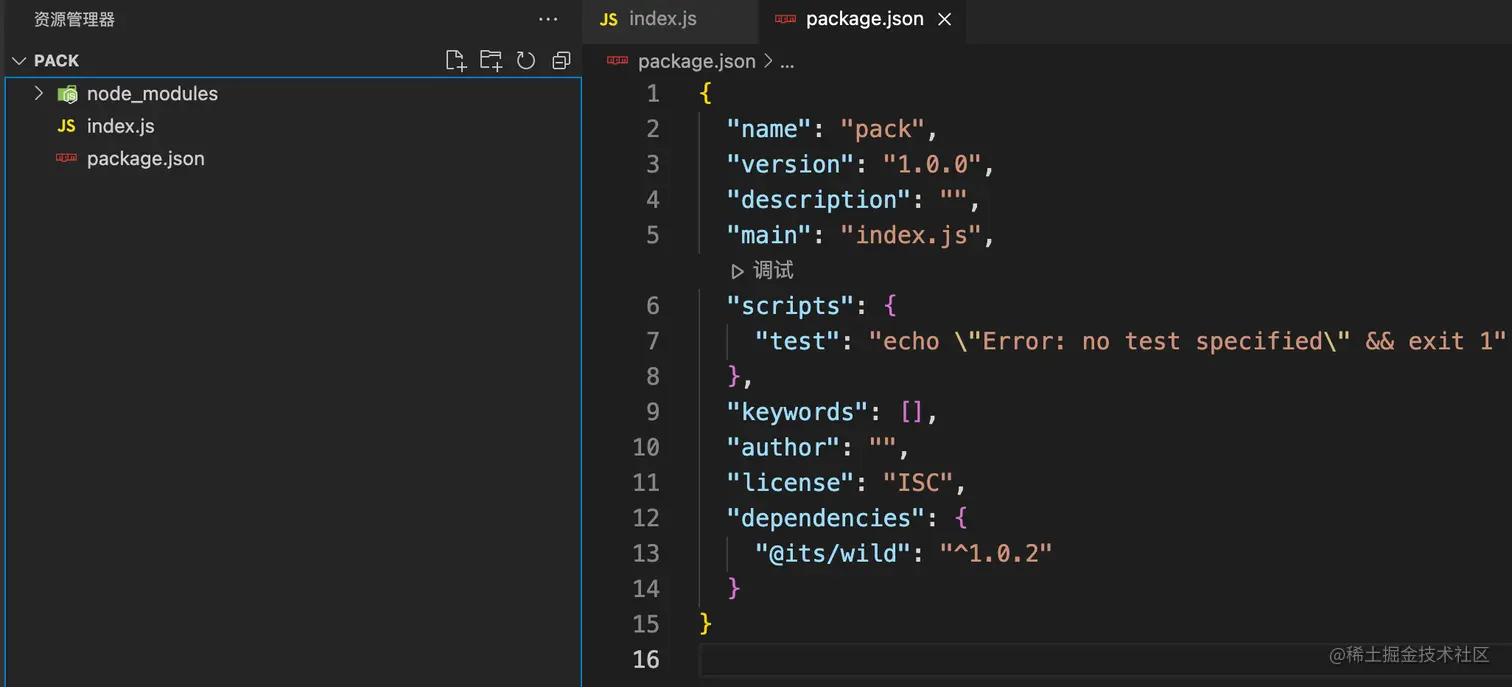This screenshot has height=687, width=1512.
Task: Click the npm icon beside package.json in explorer
Action: pos(67,158)
